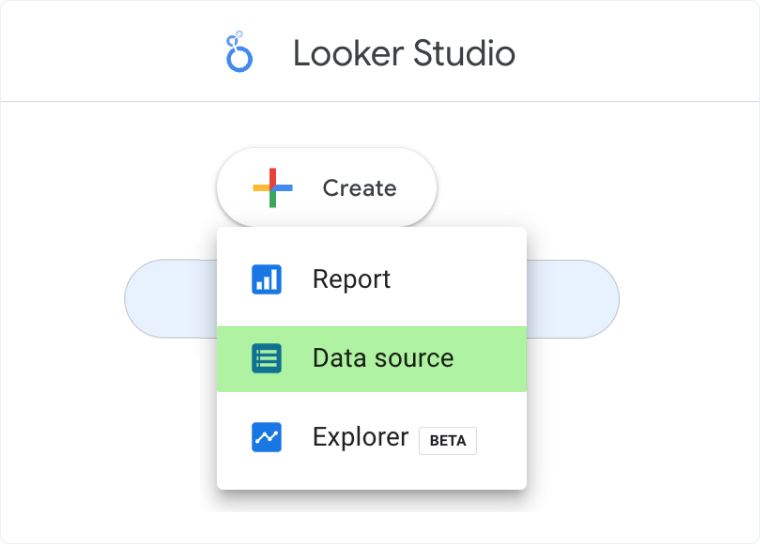The image size is (760, 544).
Task: Select Explorer from the Create menu
Action: tap(372, 438)
